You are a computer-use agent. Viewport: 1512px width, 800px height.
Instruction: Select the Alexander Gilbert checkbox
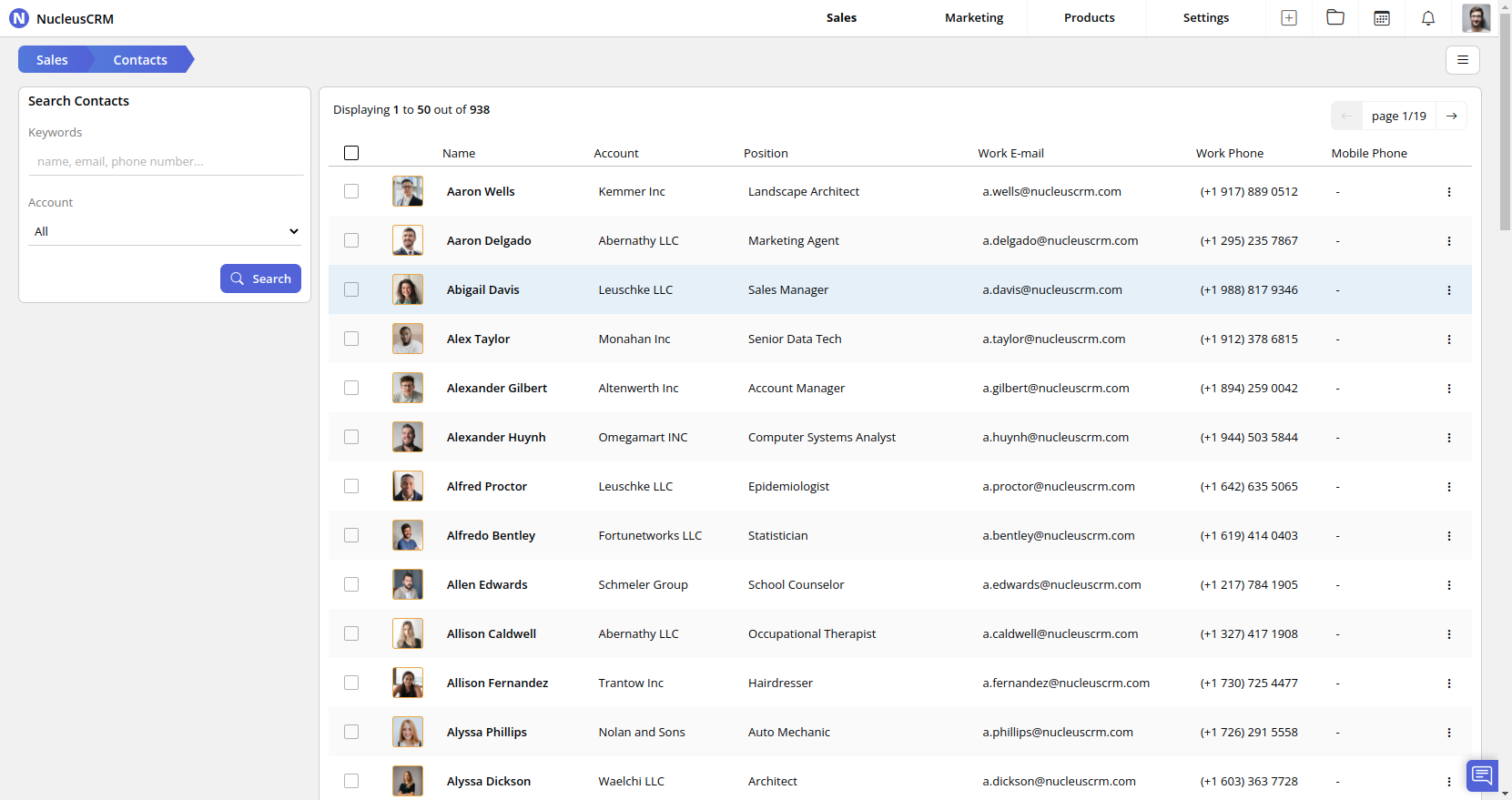pyautogui.click(x=351, y=388)
